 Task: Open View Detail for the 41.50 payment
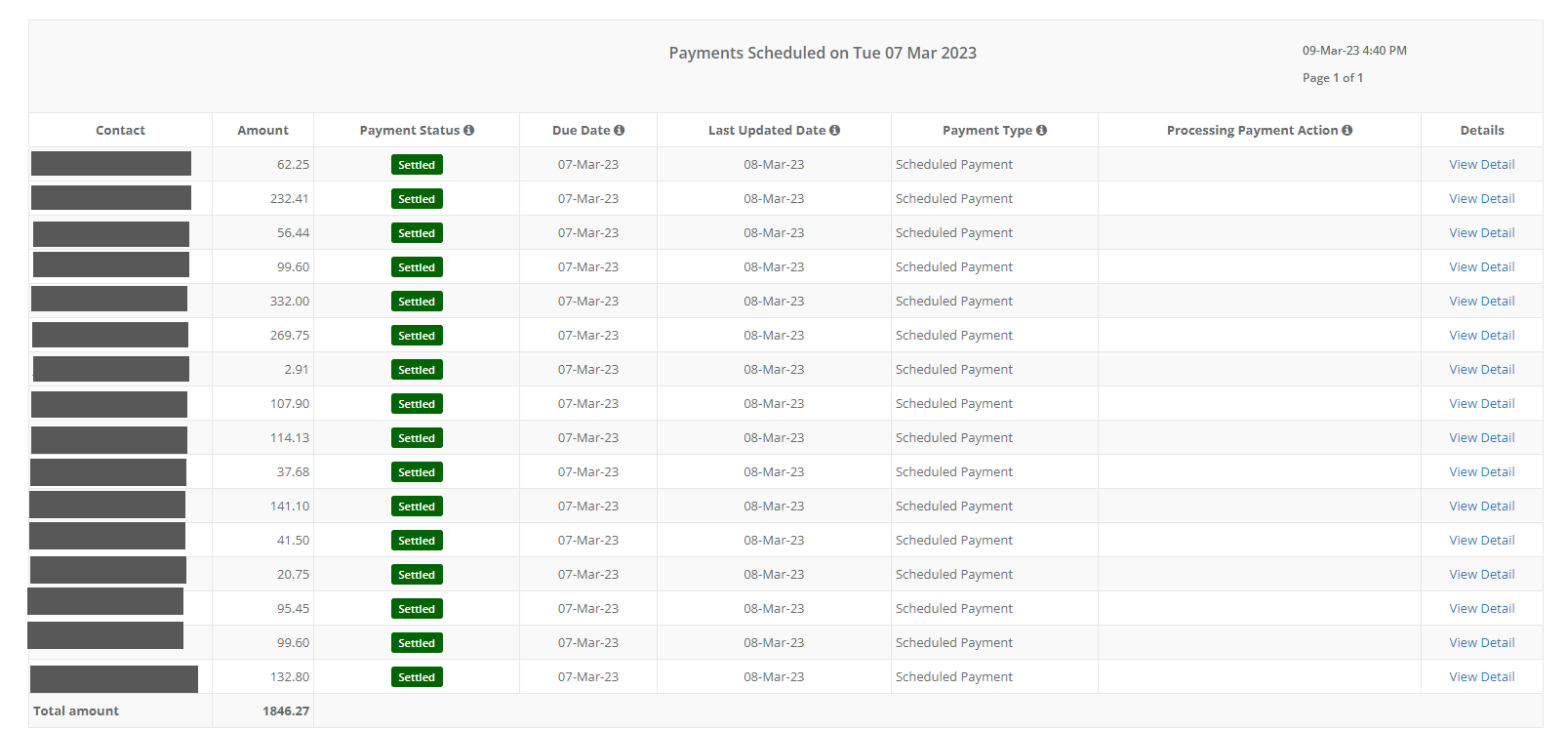tap(1482, 540)
